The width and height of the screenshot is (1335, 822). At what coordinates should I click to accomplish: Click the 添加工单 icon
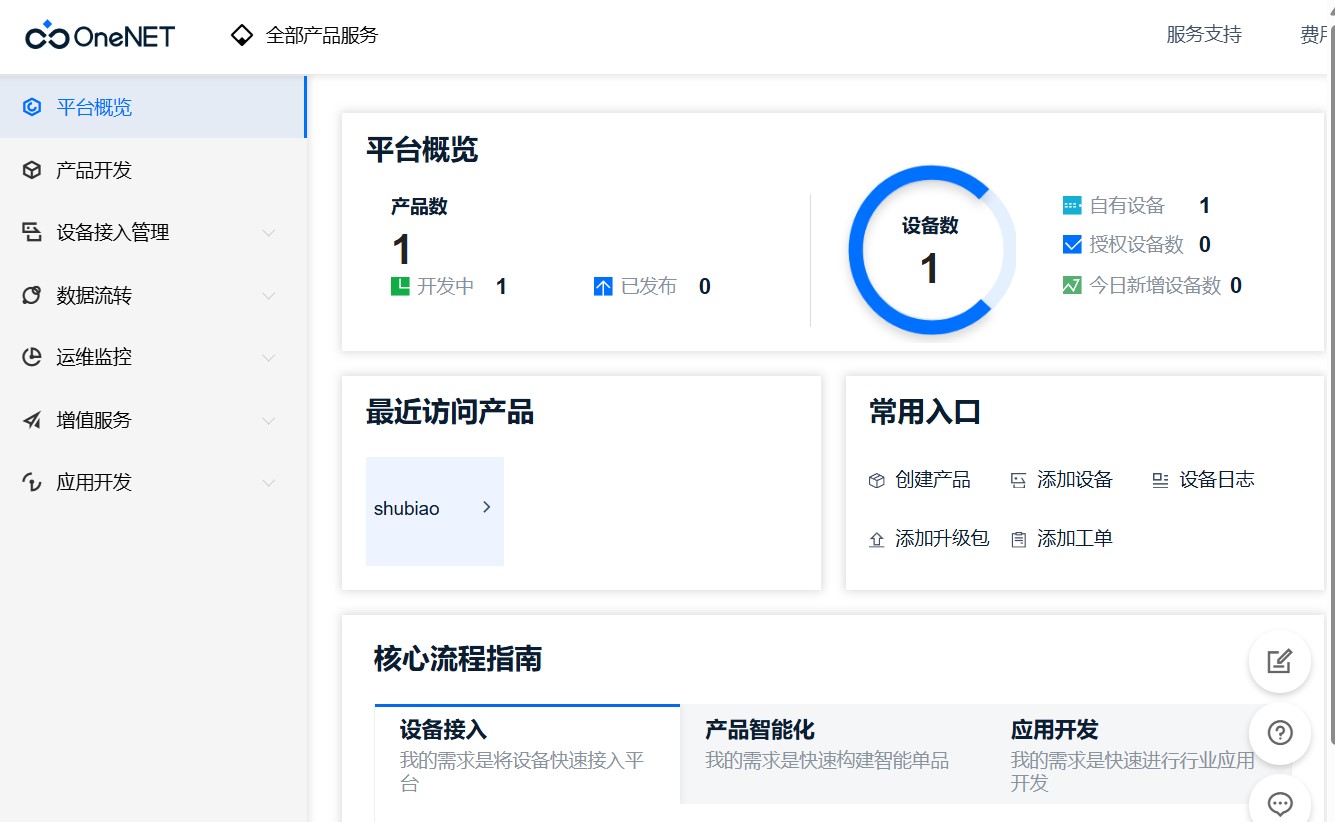click(1018, 538)
